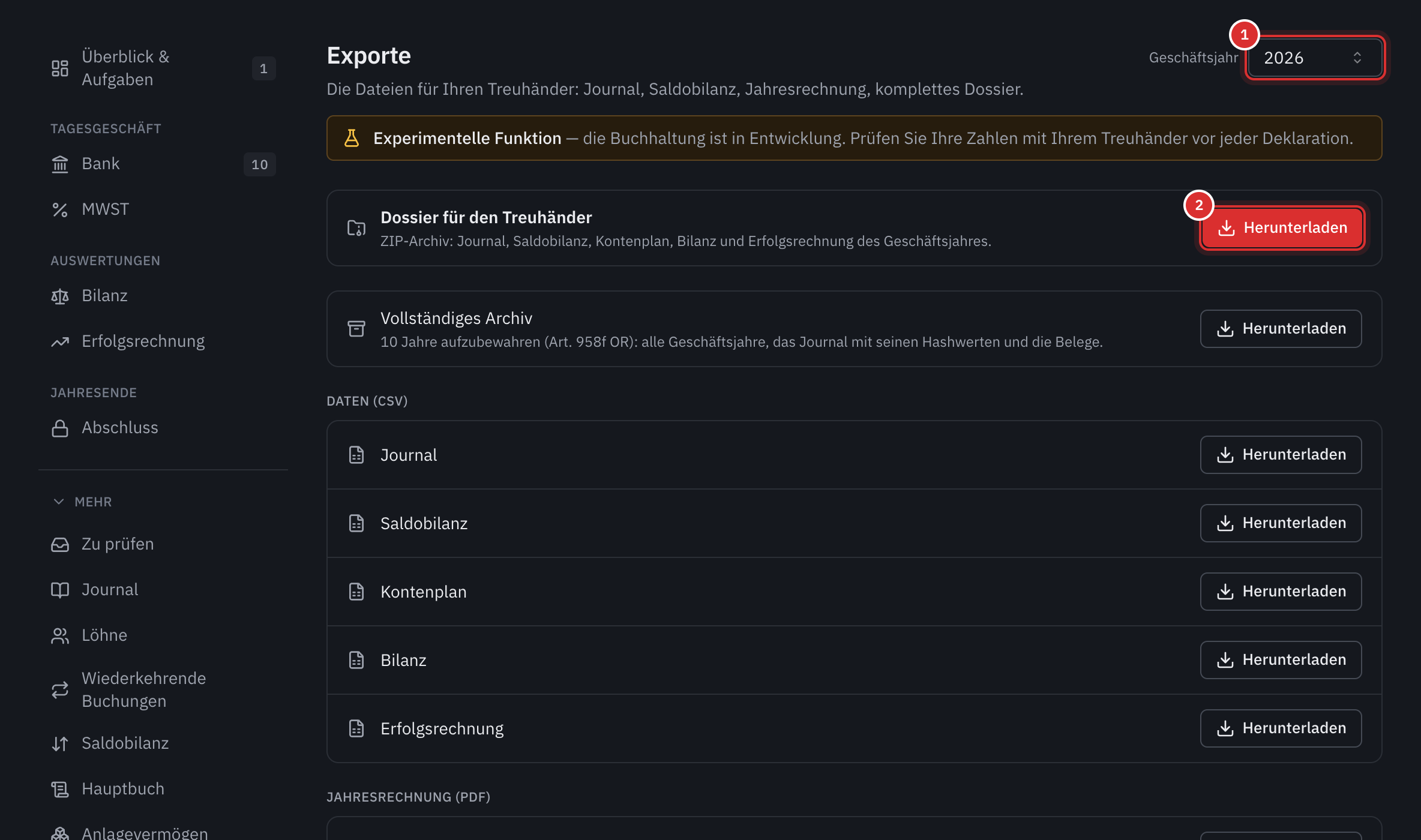Image resolution: width=1421 pixels, height=840 pixels.
Task: Open Löhne in sidebar
Action: click(x=163, y=635)
